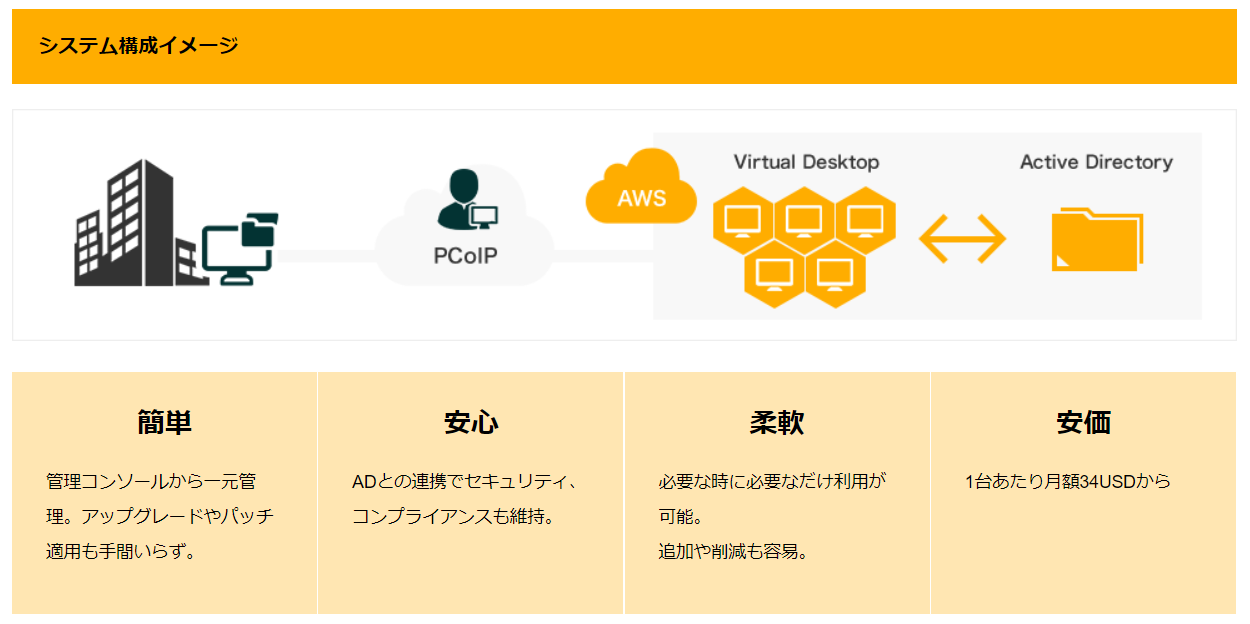Click the 安心 card heading
1250x624 pixels.
471,422
